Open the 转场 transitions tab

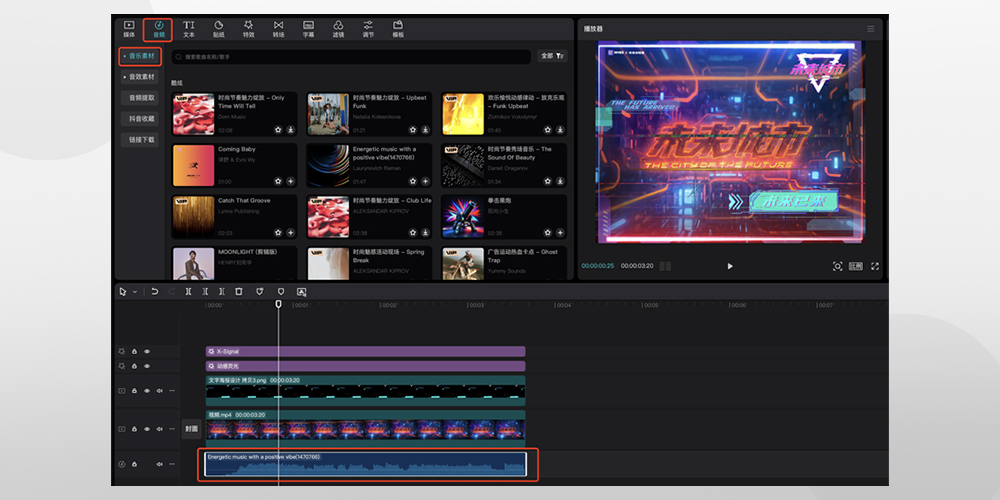point(278,29)
